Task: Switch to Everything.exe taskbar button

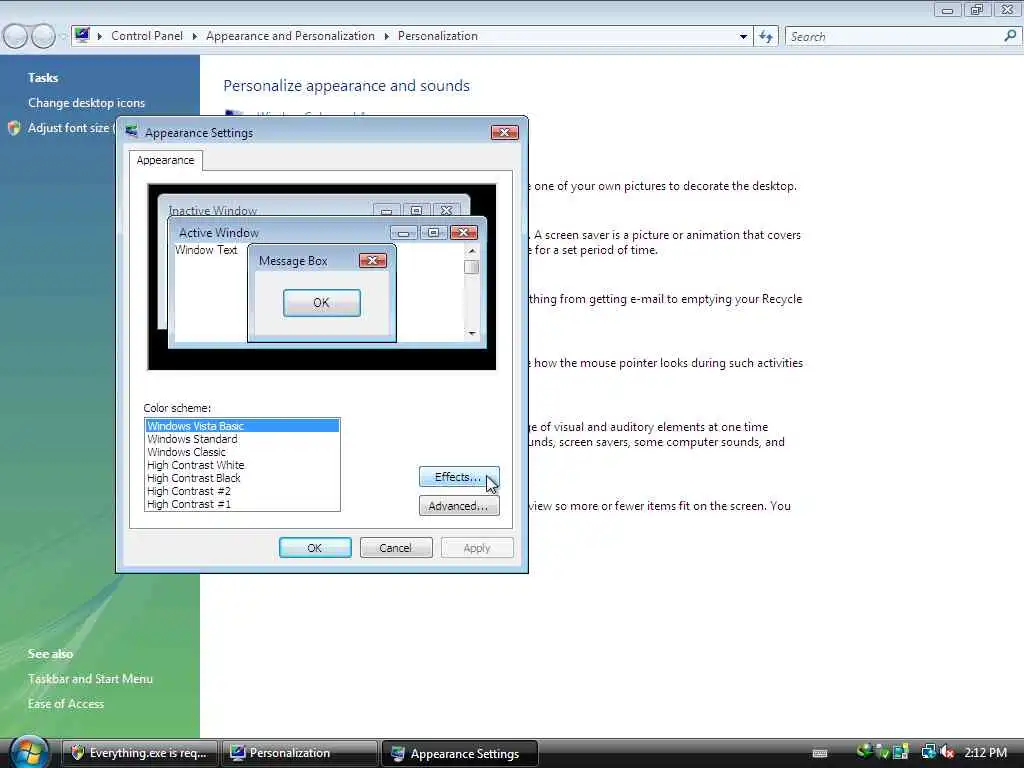Action: coord(140,753)
